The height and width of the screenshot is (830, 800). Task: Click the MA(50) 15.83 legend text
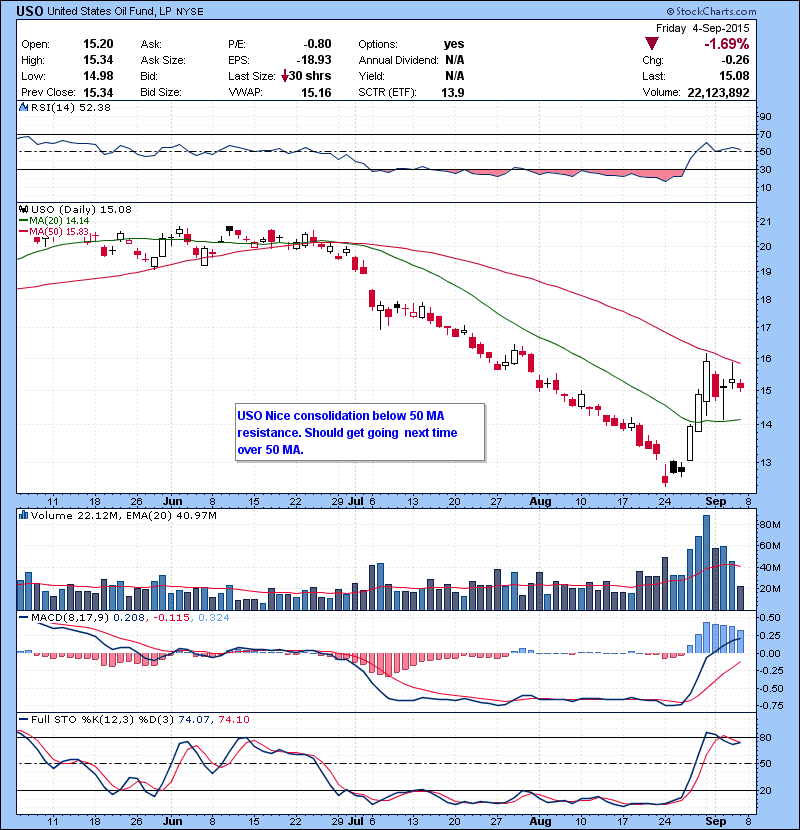pos(59,232)
